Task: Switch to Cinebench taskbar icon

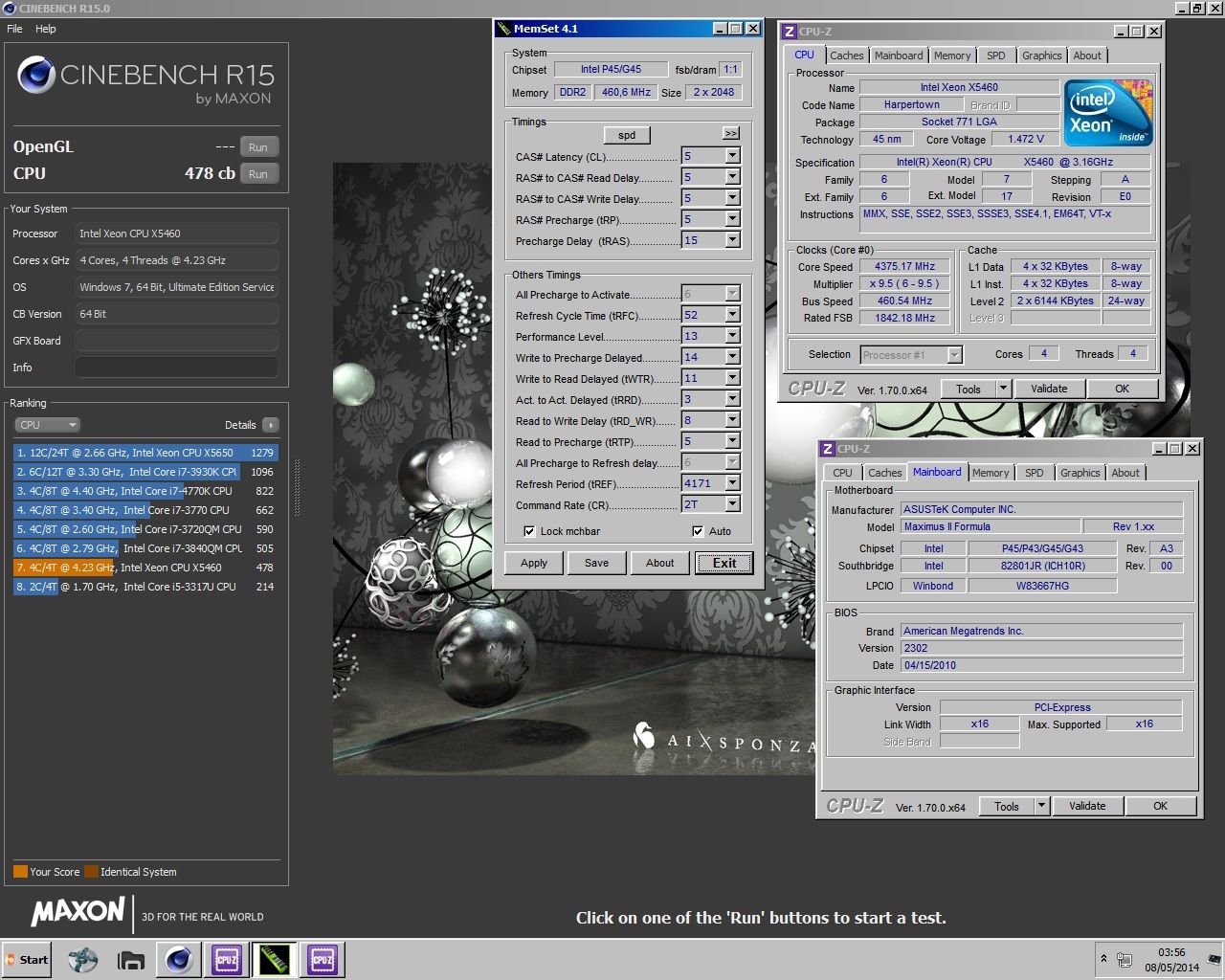Action: point(178,960)
